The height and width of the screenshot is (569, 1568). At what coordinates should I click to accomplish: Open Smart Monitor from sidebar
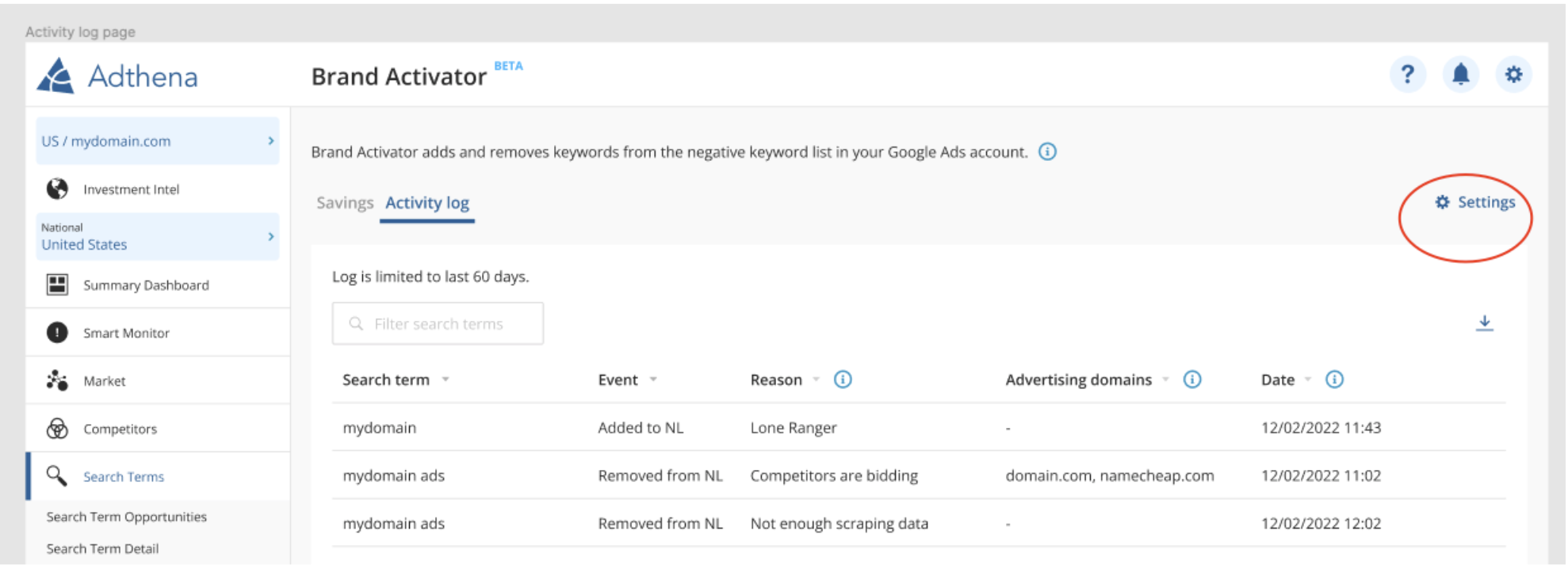coord(126,333)
